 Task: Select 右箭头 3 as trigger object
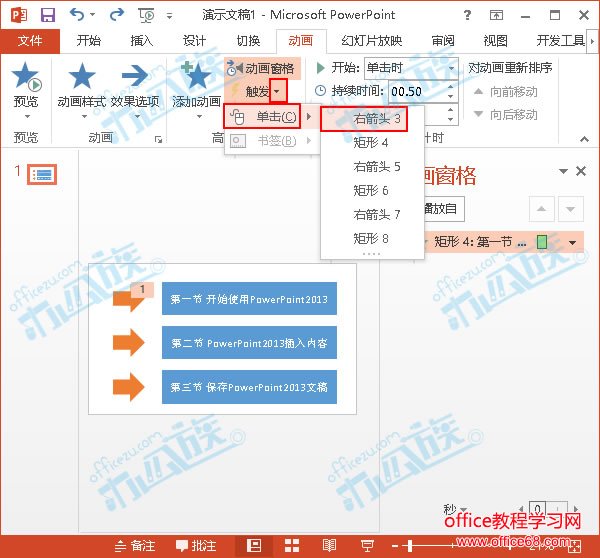pos(364,119)
